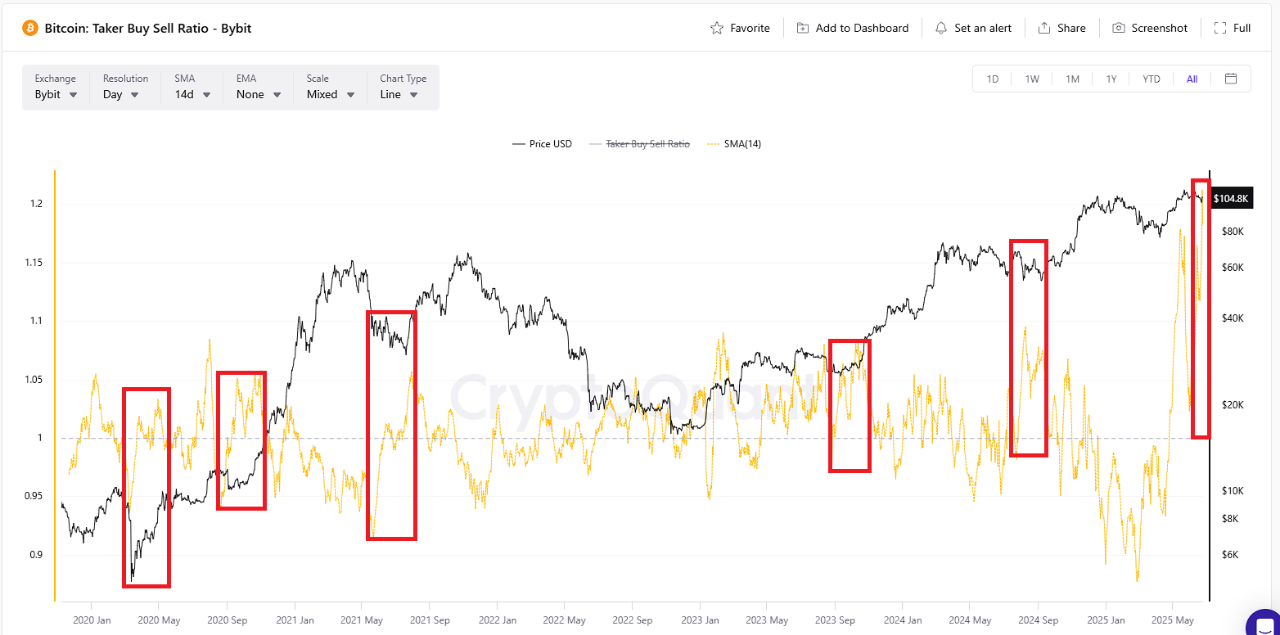Image resolution: width=1280 pixels, height=635 pixels.
Task: Select the YTD time range tab
Action: click(x=1151, y=78)
